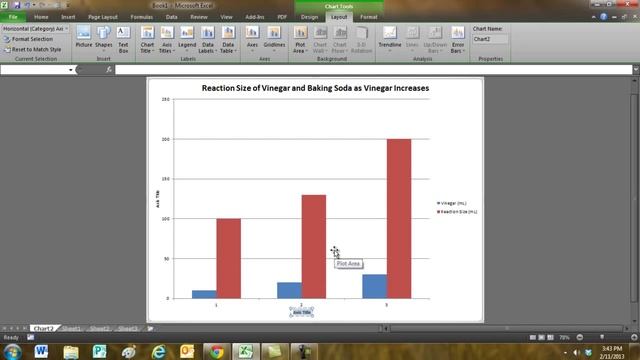Click the zoom slider handle
The image size is (640, 360).
tap(602, 337)
